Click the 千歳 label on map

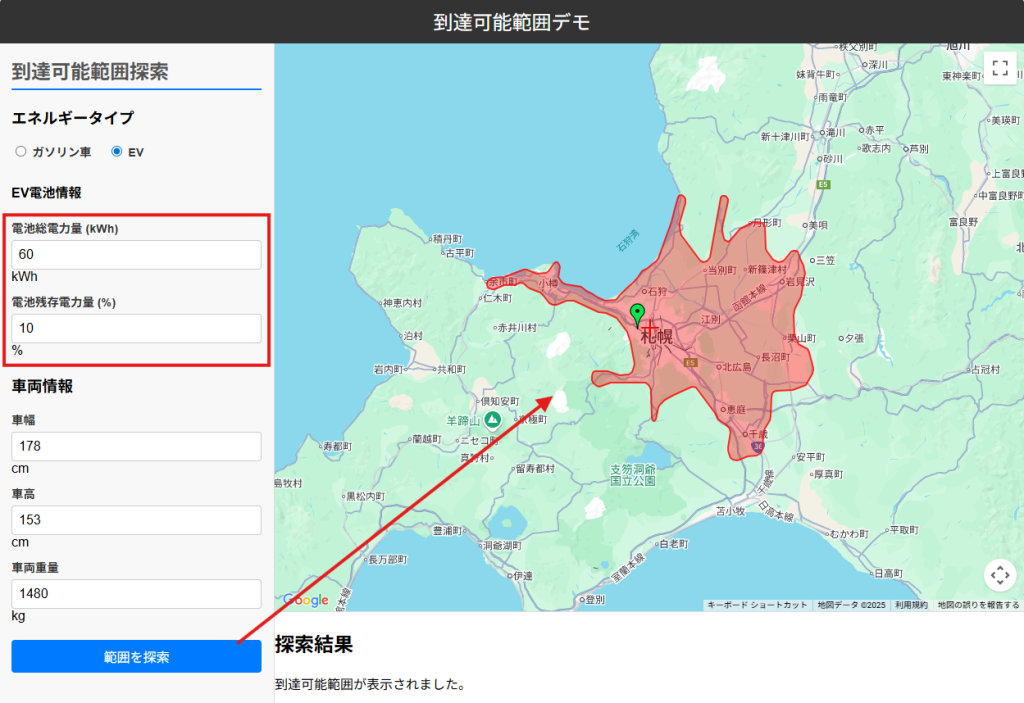point(758,434)
